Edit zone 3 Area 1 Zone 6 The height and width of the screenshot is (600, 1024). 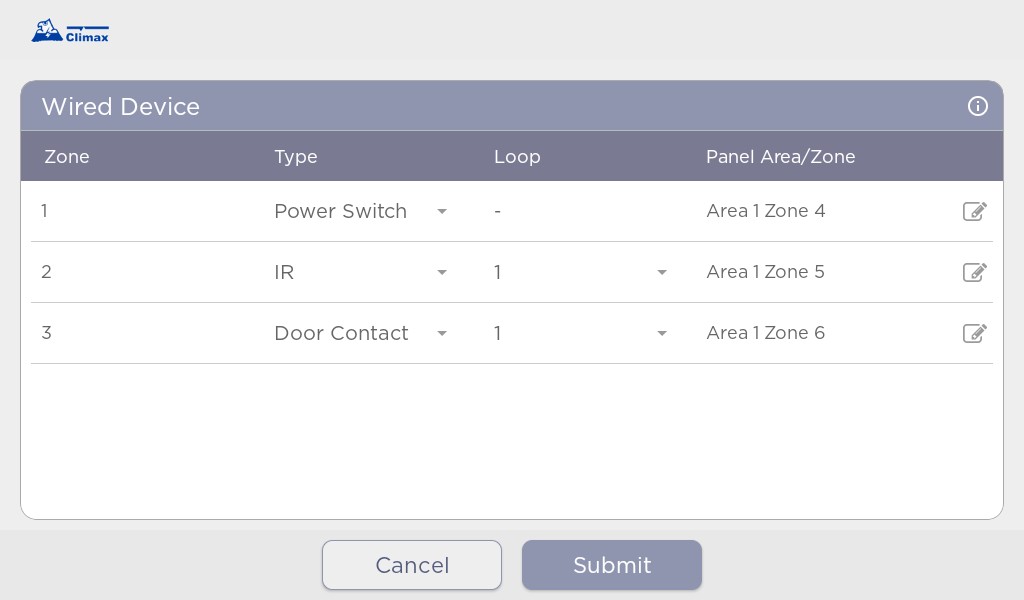coord(974,333)
